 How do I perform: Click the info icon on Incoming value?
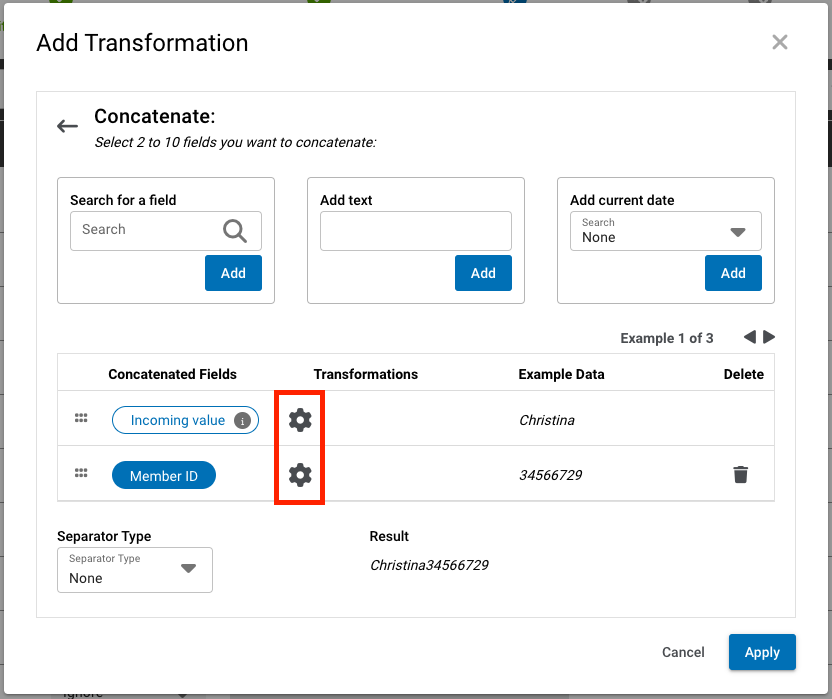coord(242,421)
